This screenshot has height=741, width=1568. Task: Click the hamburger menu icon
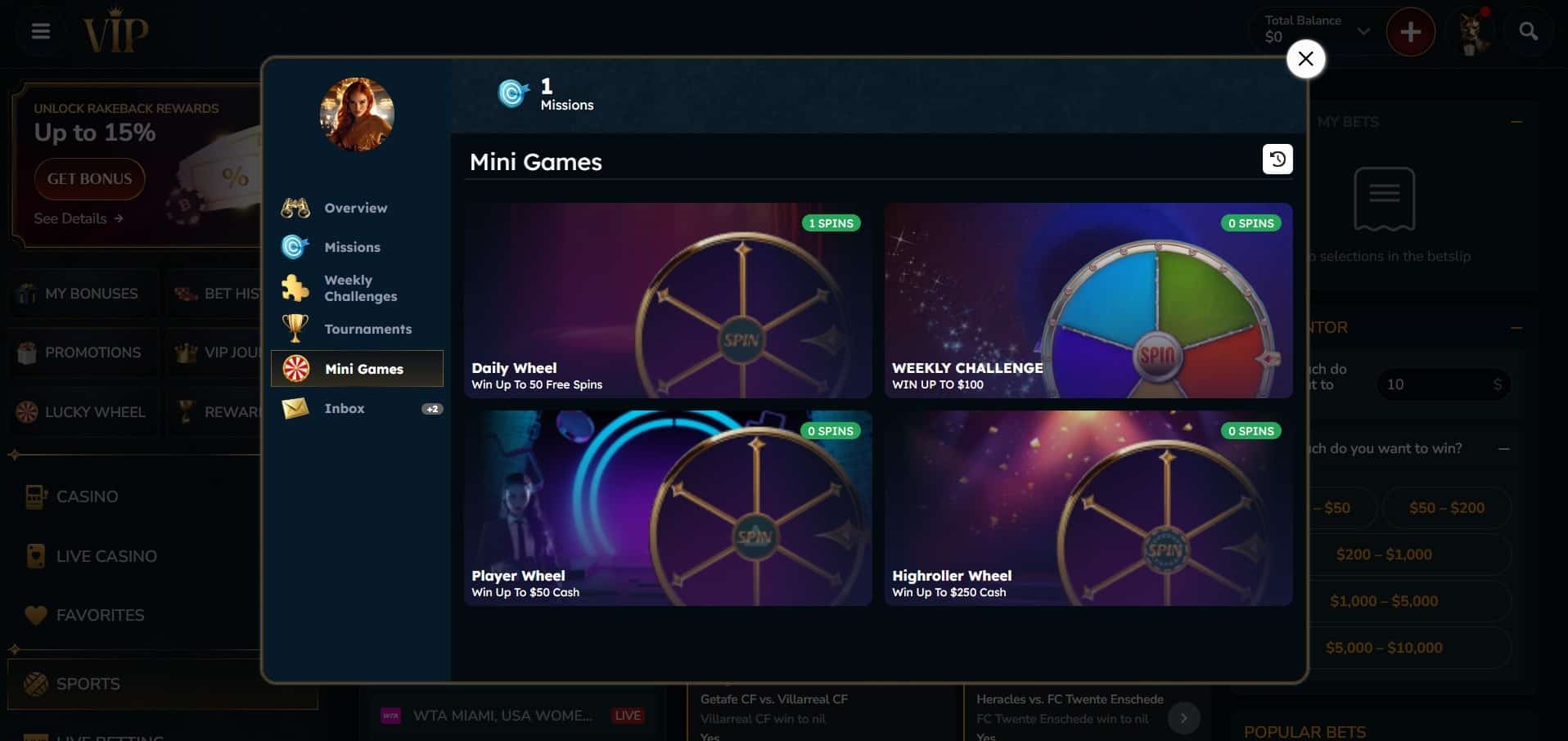(41, 31)
